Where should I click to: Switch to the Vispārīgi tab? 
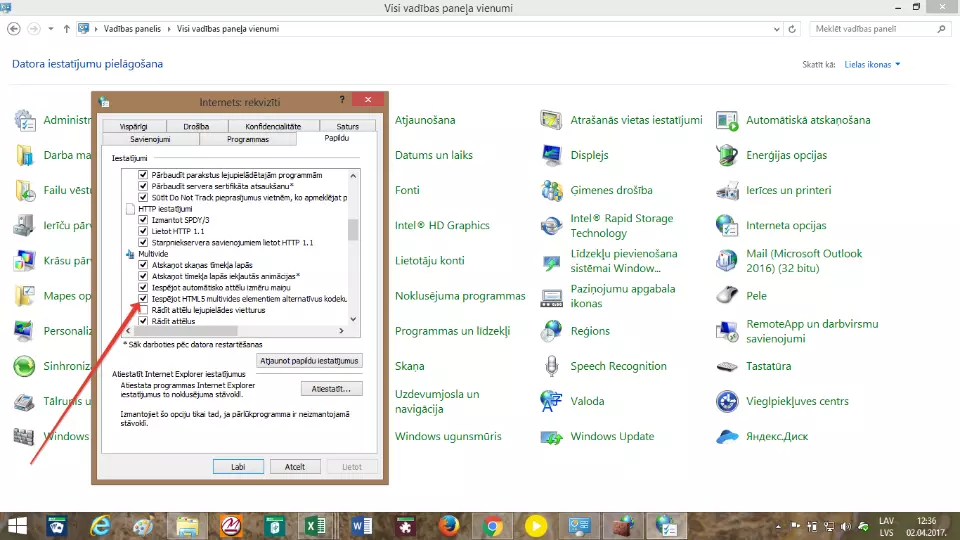(x=133, y=126)
